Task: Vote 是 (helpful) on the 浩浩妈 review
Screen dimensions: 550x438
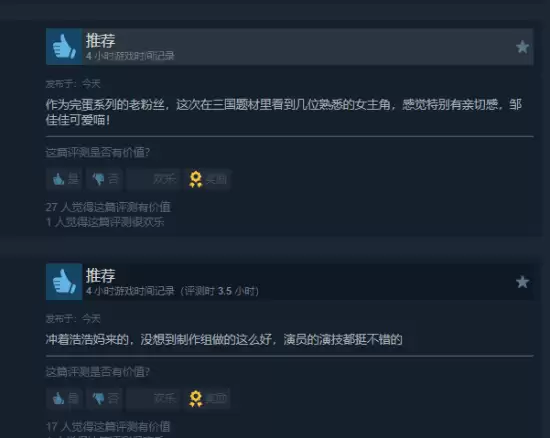Action: tap(64, 398)
